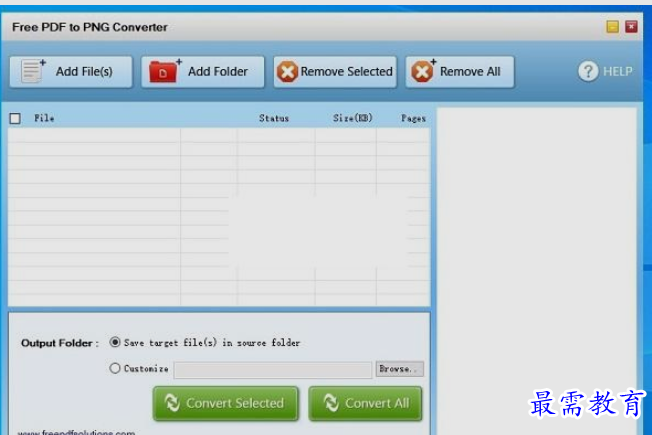Click the Pages column header
The width and height of the screenshot is (652, 435).
click(413, 119)
